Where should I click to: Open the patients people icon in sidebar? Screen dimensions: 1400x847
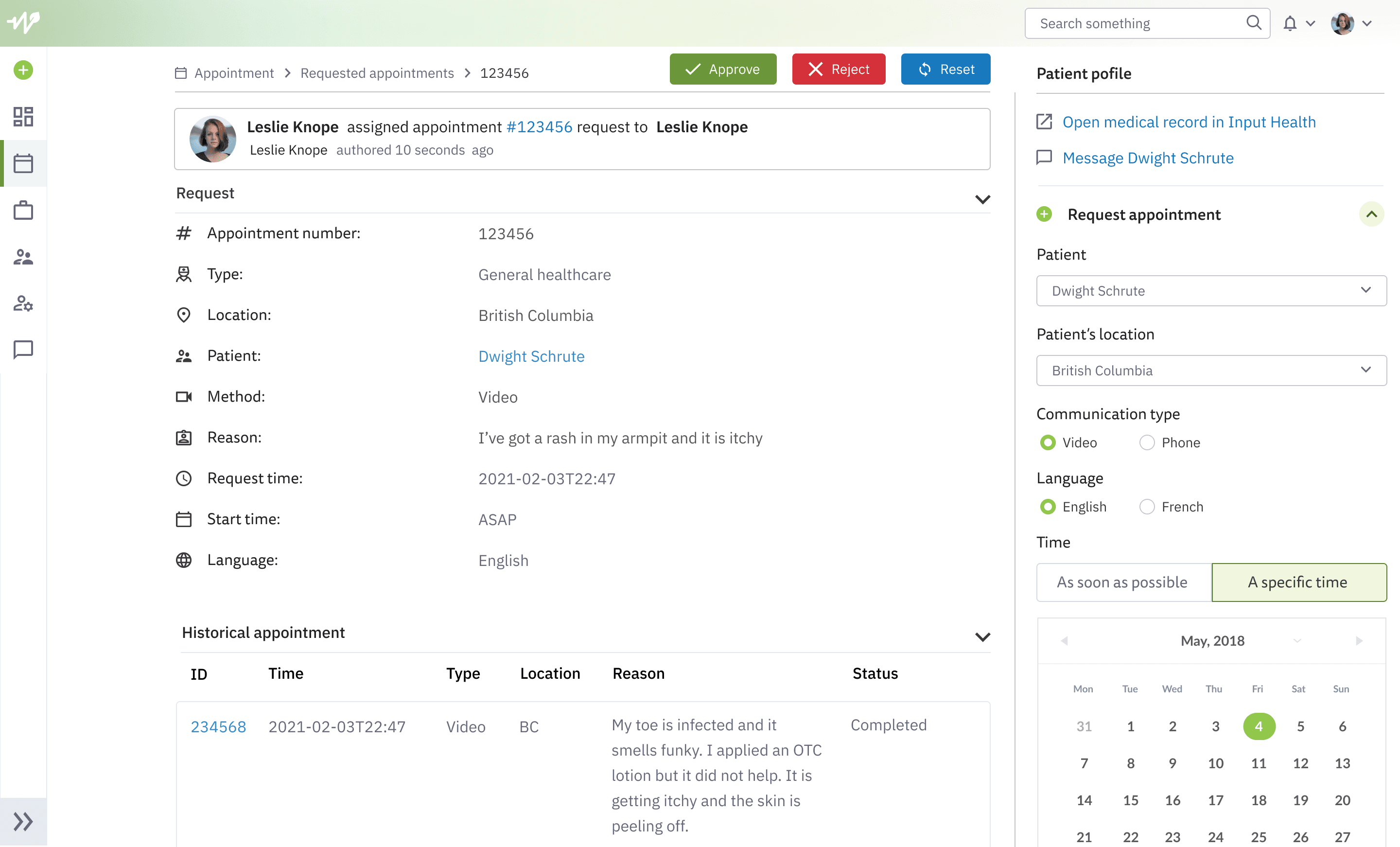pyautogui.click(x=23, y=257)
